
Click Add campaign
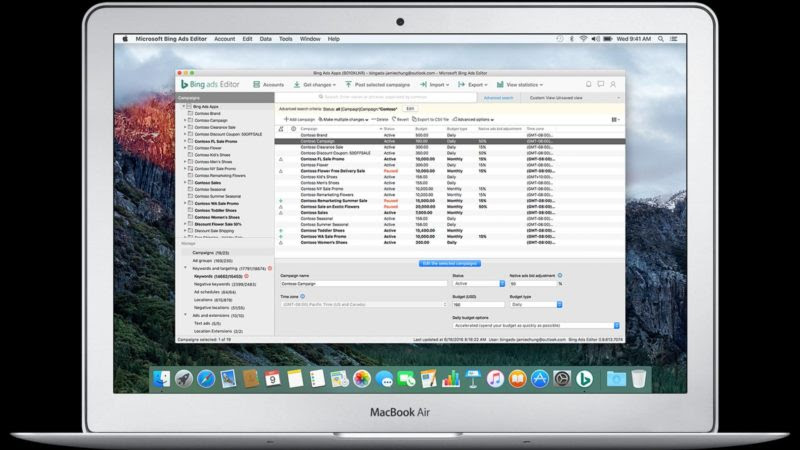(x=299, y=119)
